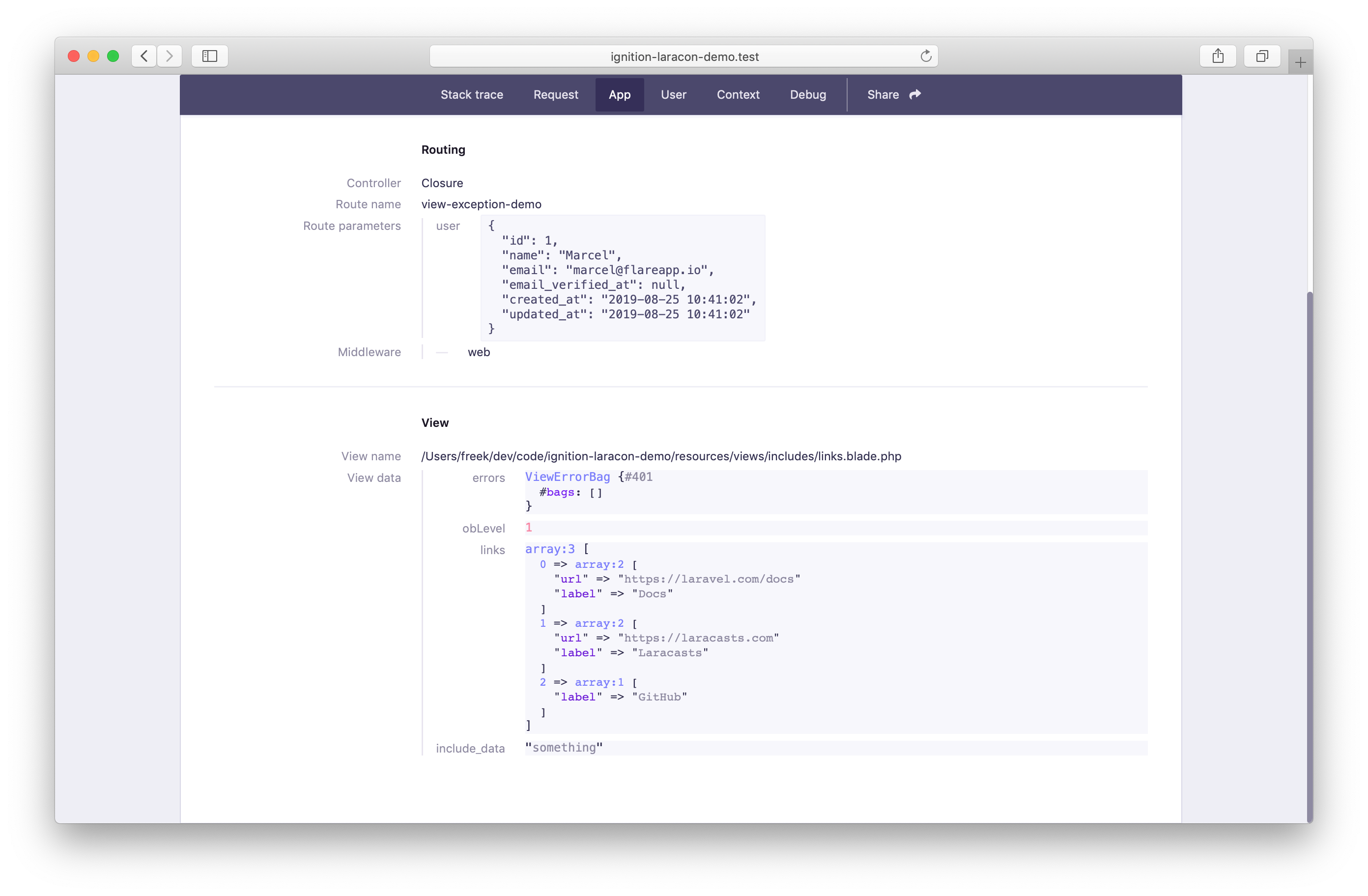This screenshot has width=1368, height=896.
Task: Expand the App tab panel
Action: 619,94
